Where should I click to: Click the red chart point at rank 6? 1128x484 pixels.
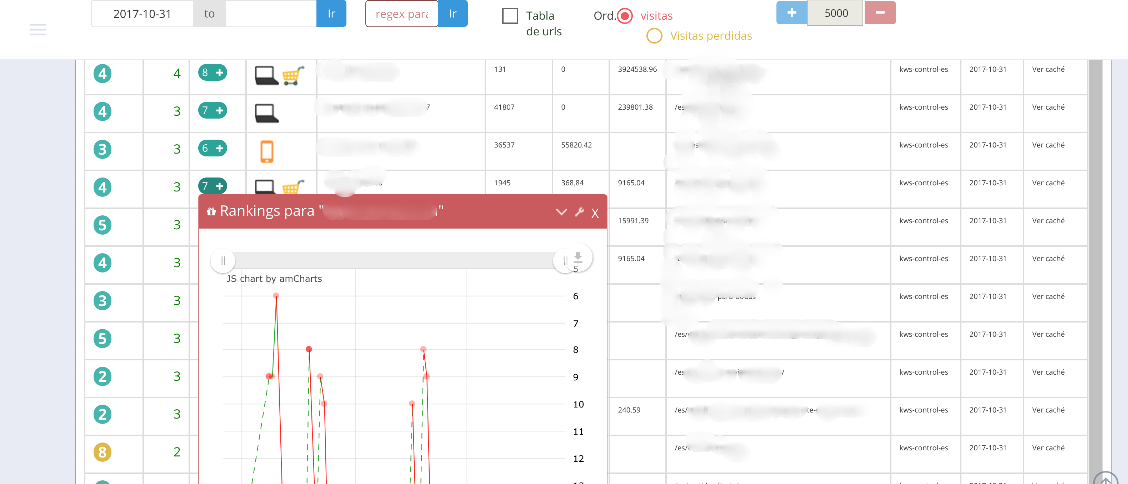point(276,296)
